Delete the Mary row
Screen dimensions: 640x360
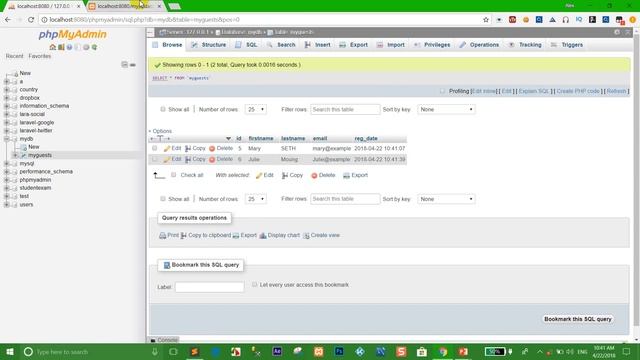pyautogui.click(x=221, y=149)
